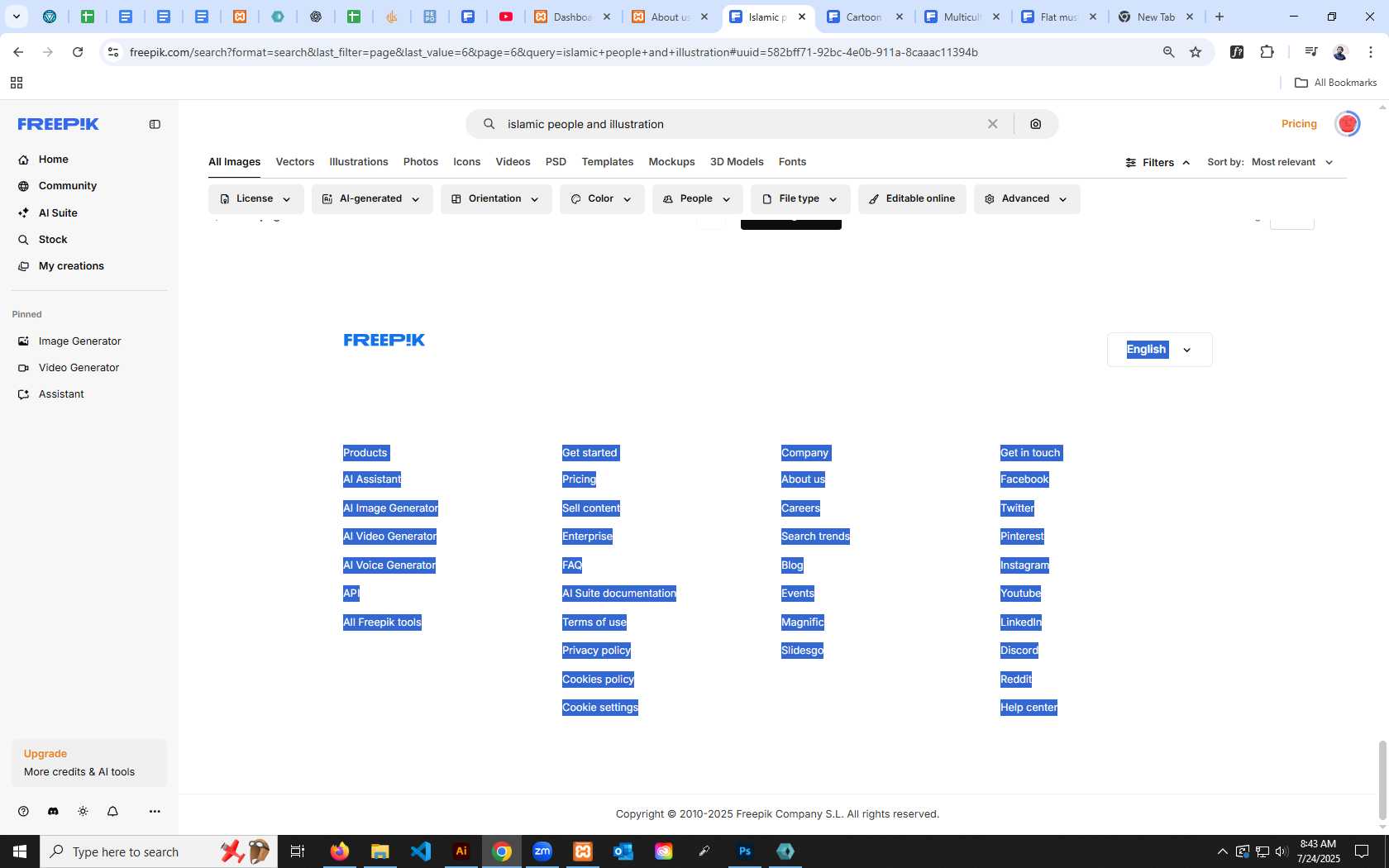Switch to Illustrations tab
This screenshot has width=1389, height=868.
click(359, 162)
